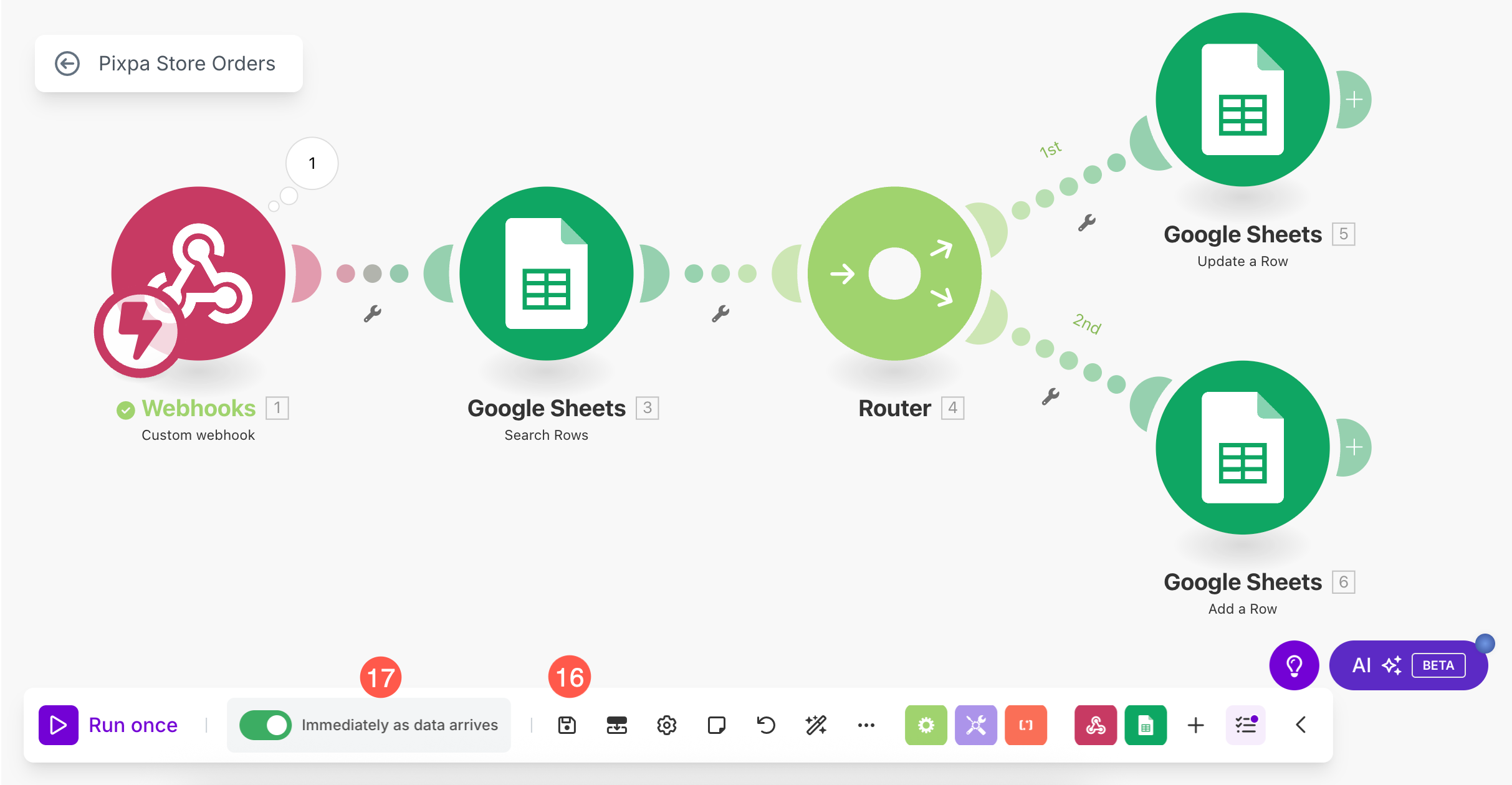Image resolution: width=1512 pixels, height=785 pixels.
Task: Open the lightbulb help button
Action: click(x=1294, y=665)
